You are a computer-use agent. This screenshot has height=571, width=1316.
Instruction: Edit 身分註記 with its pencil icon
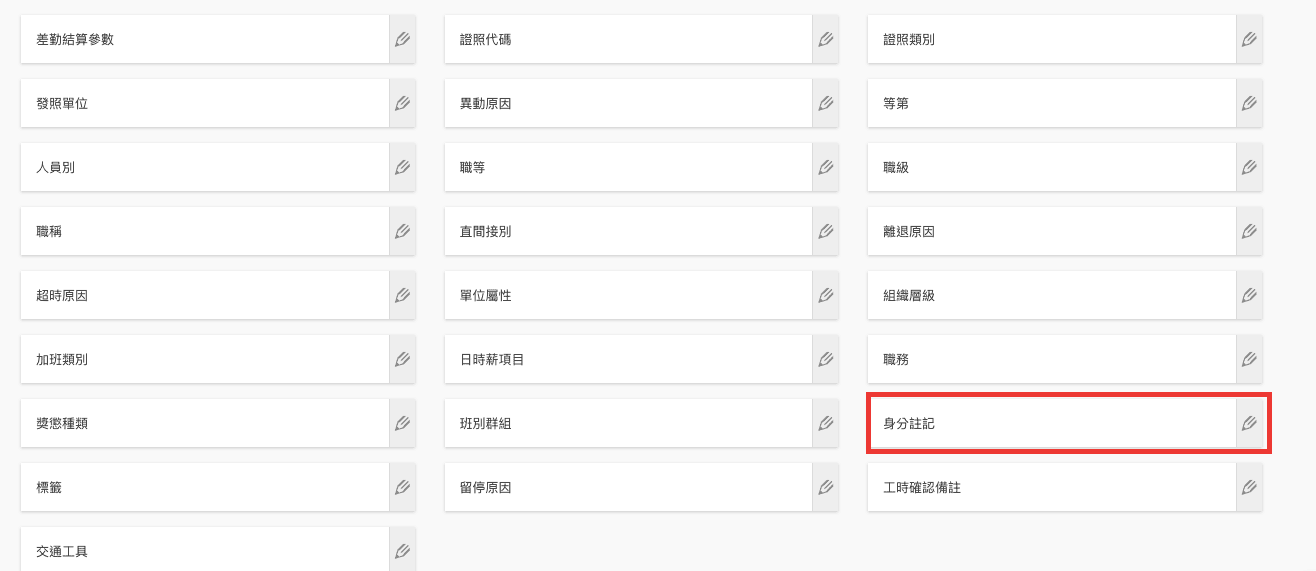pyautogui.click(x=1249, y=424)
